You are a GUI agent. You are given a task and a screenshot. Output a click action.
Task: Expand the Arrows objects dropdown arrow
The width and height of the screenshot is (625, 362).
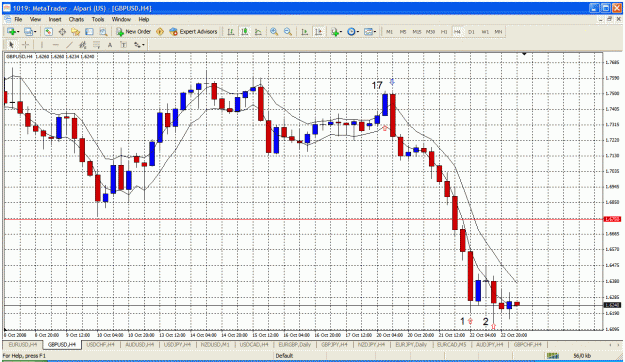143,45
